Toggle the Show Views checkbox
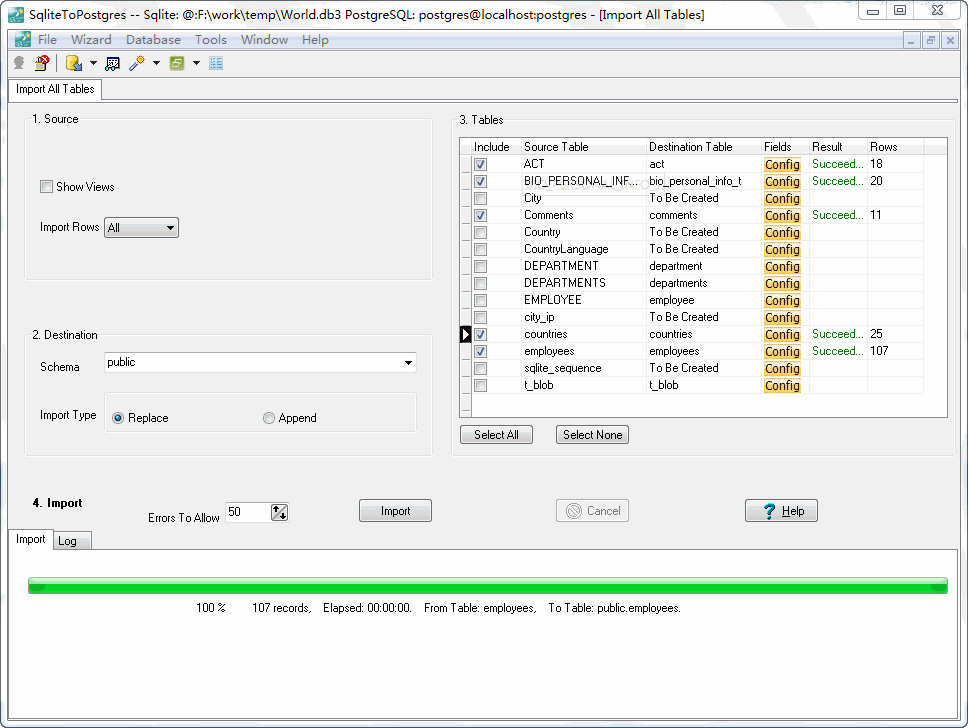The image size is (968, 728). tap(46, 186)
